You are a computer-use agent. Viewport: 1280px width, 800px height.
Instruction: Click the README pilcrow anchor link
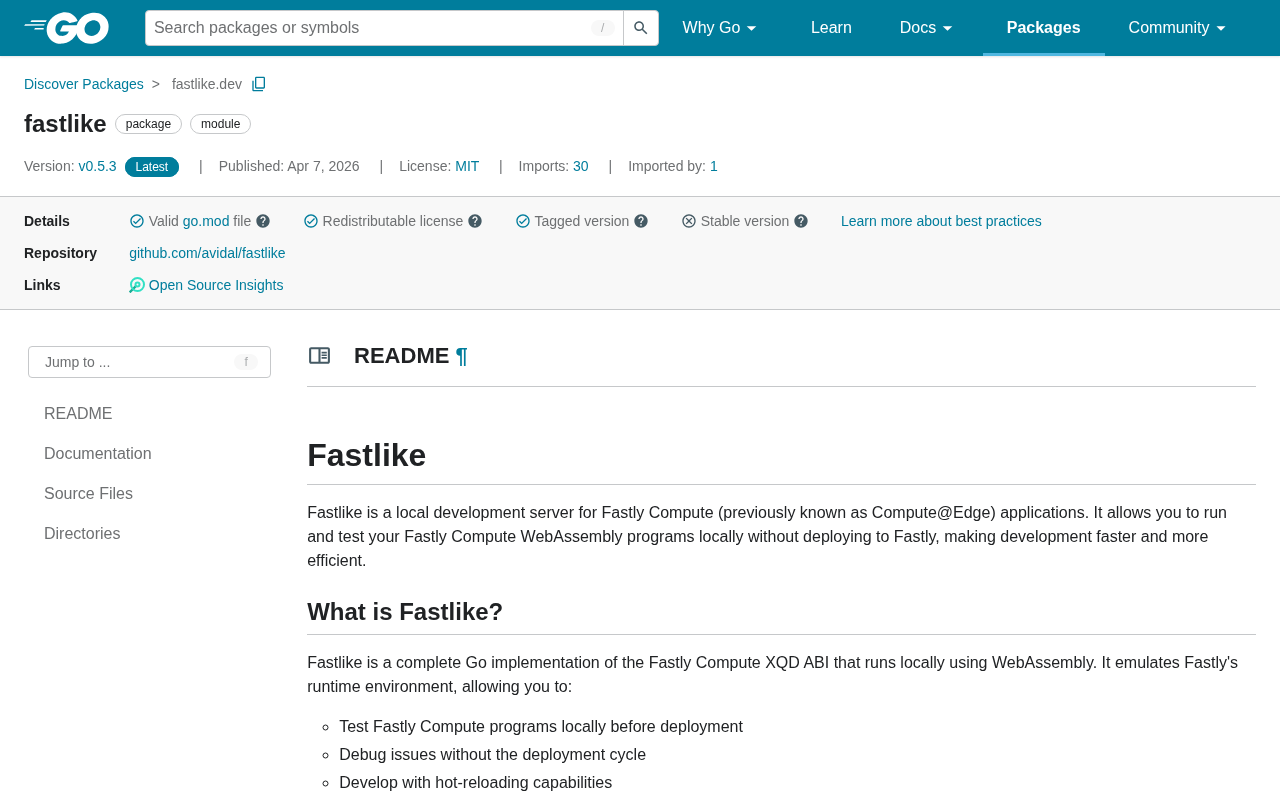461,356
